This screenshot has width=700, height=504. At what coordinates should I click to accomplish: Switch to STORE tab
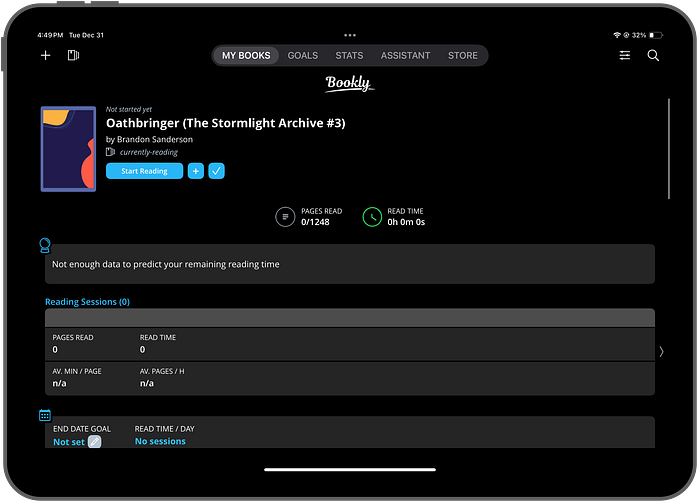click(462, 55)
